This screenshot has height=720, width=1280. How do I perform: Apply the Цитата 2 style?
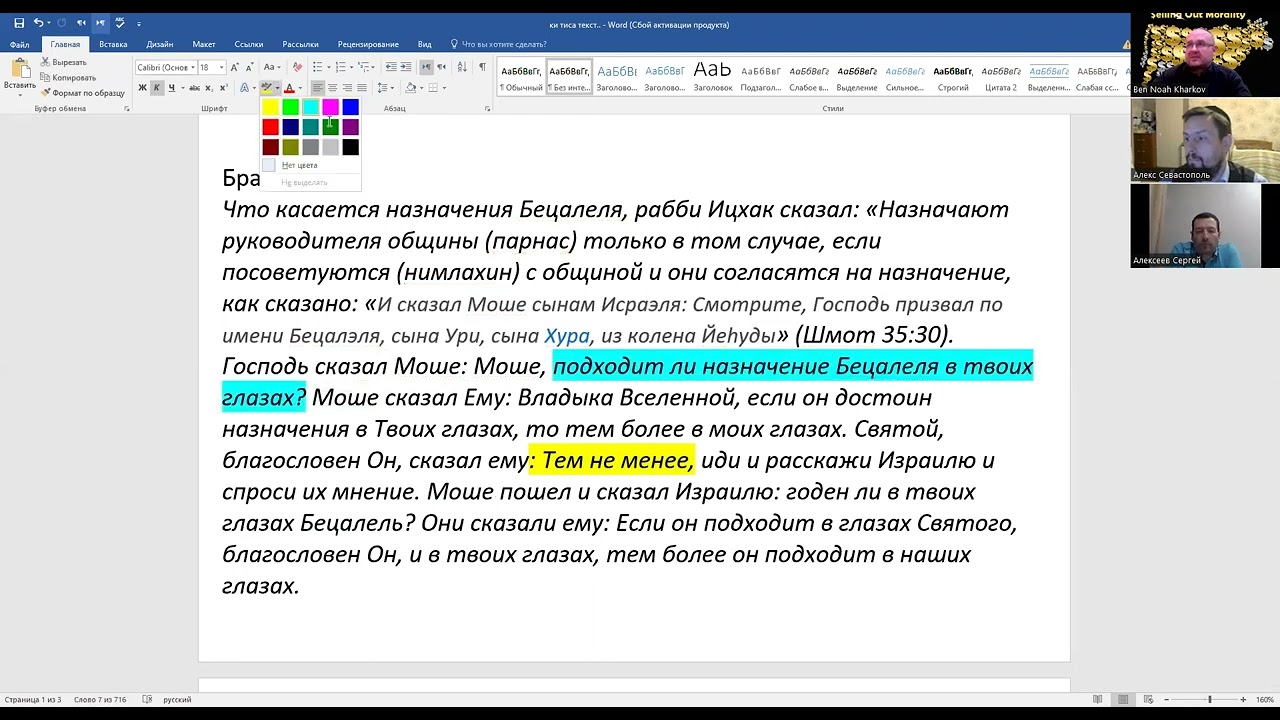pos(1001,77)
